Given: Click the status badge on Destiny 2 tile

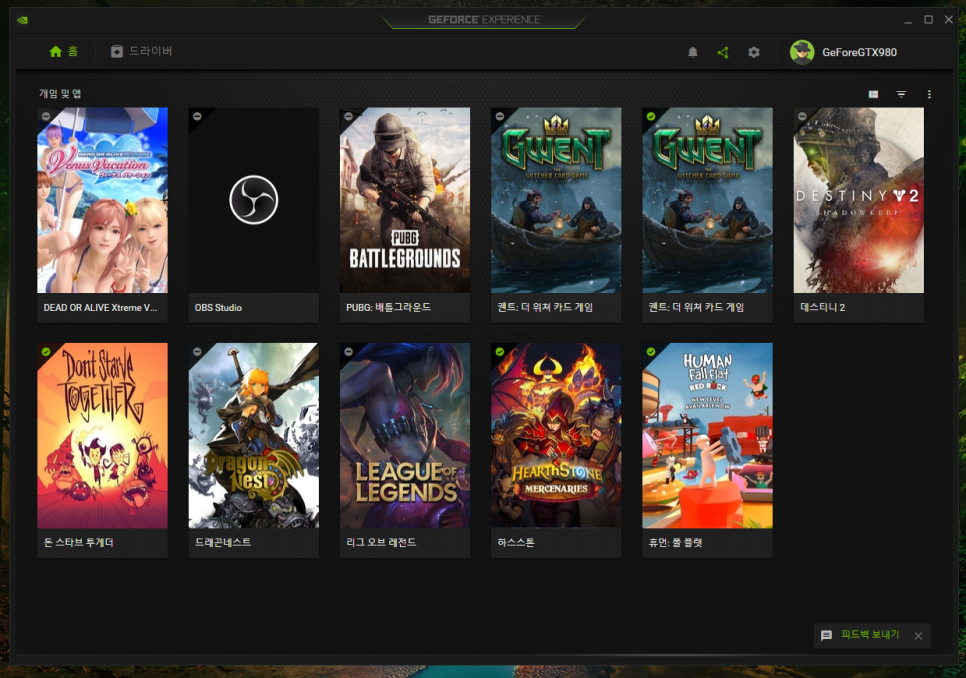Looking at the screenshot, I should [802, 116].
